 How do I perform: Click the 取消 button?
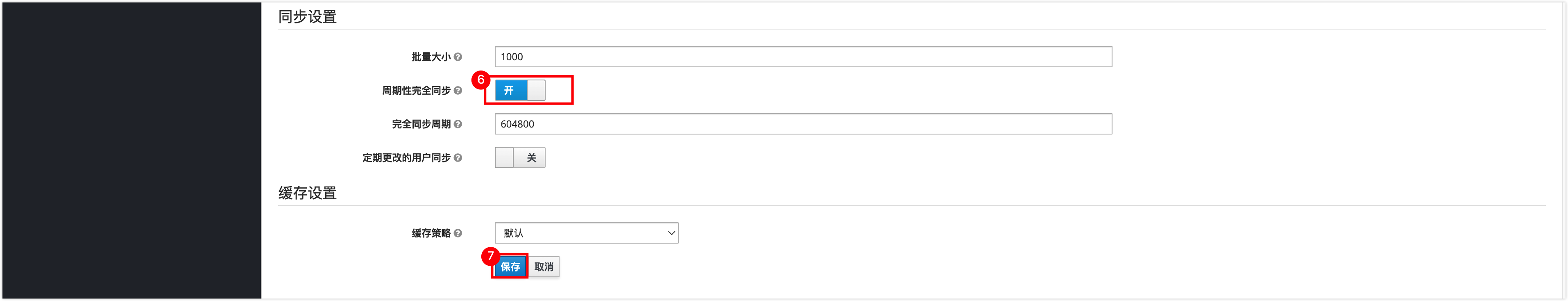click(x=544, y=267)
